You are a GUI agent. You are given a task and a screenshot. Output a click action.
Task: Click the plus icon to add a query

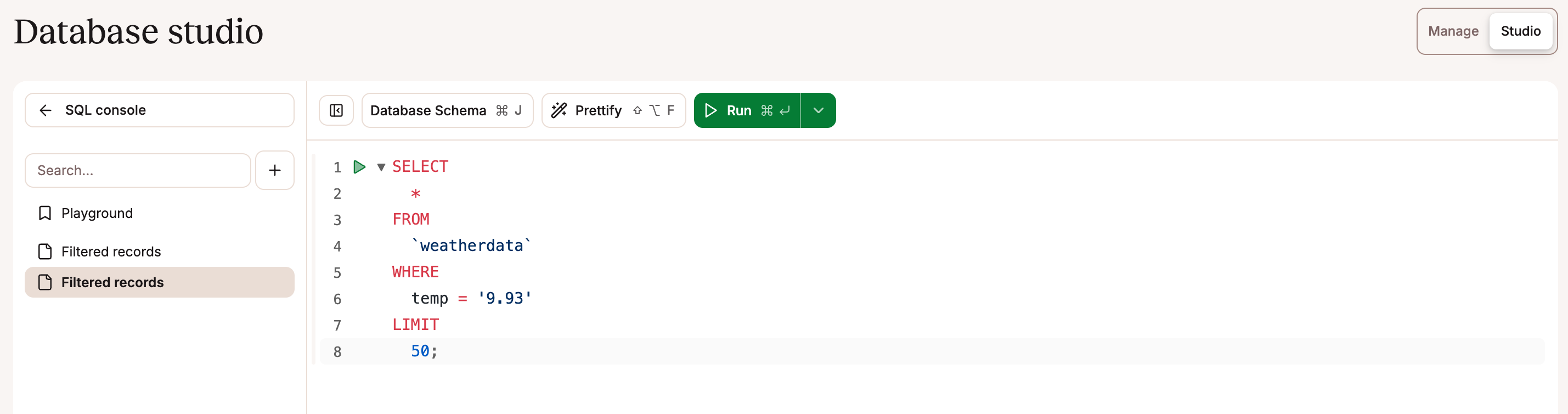click(274, 170)
